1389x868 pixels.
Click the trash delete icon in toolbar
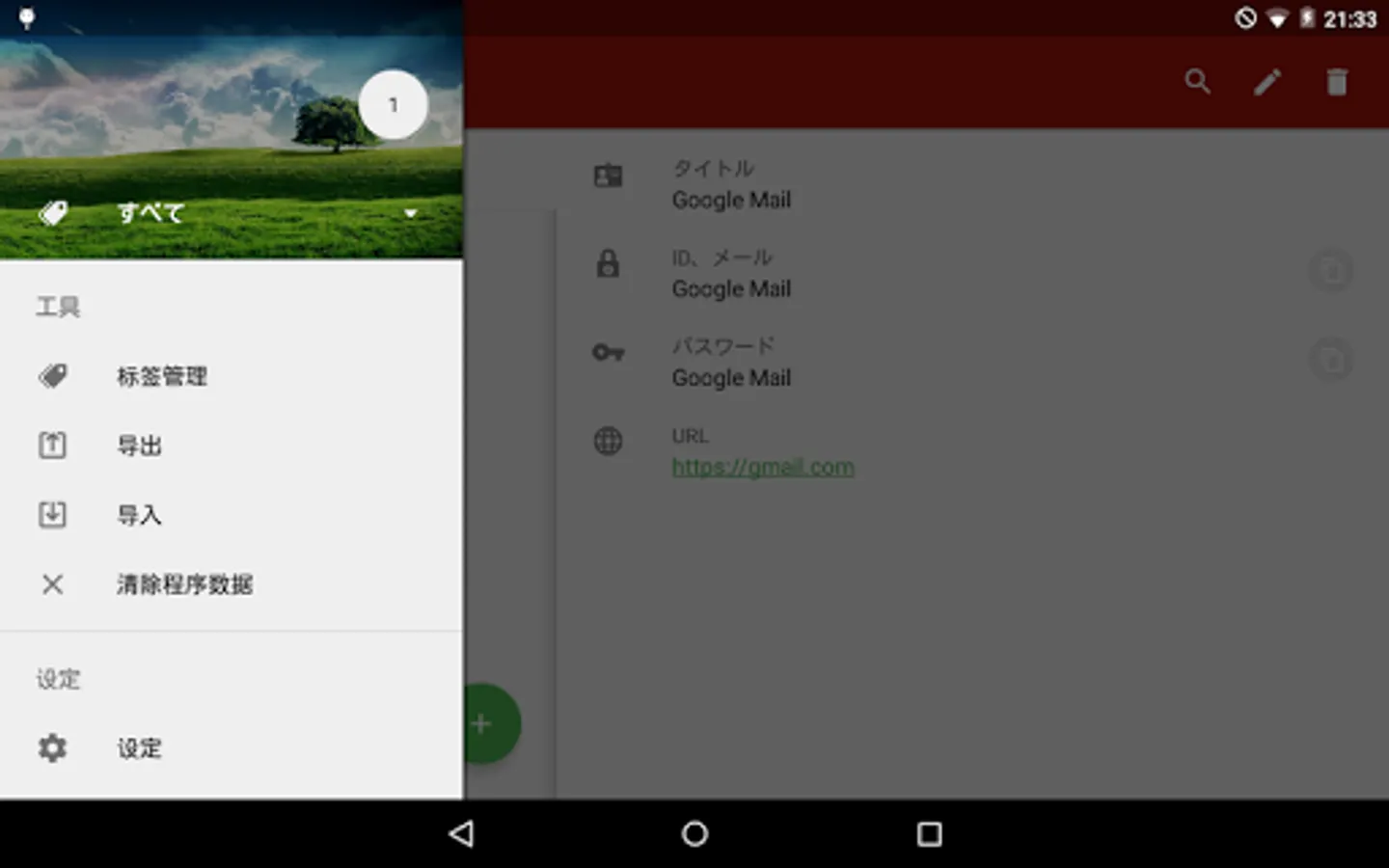(1337, 82)
